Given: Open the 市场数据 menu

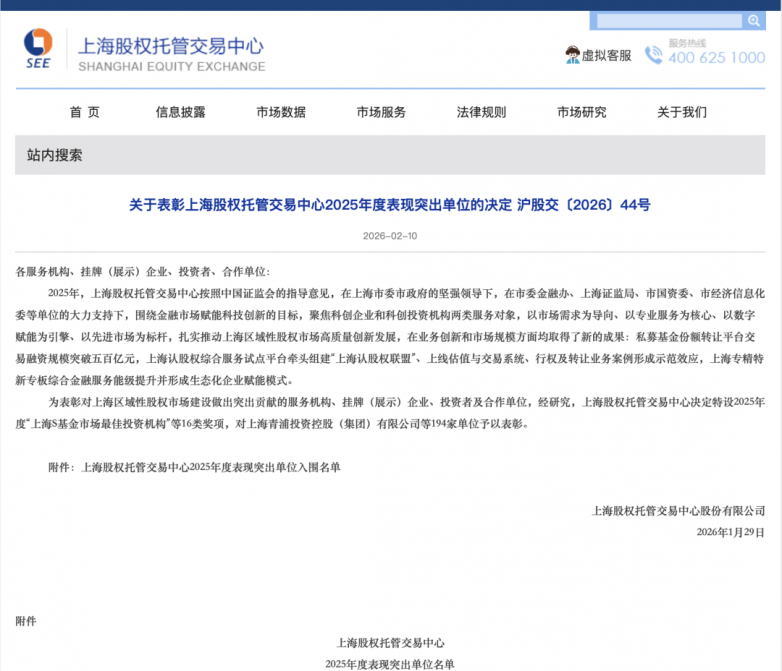Looking at the screenshot, I should [281, 112].
